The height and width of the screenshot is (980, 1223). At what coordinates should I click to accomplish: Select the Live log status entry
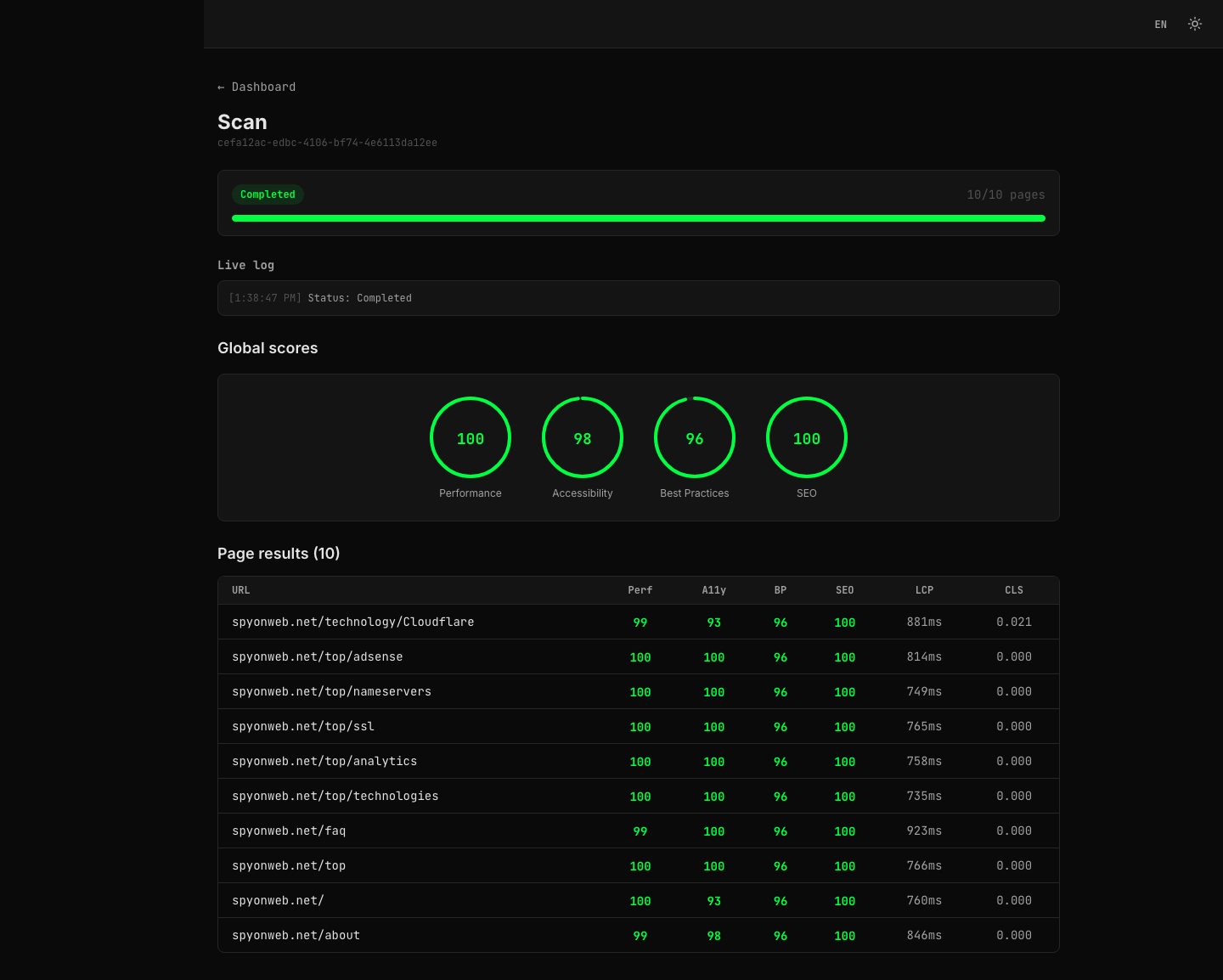319,297
